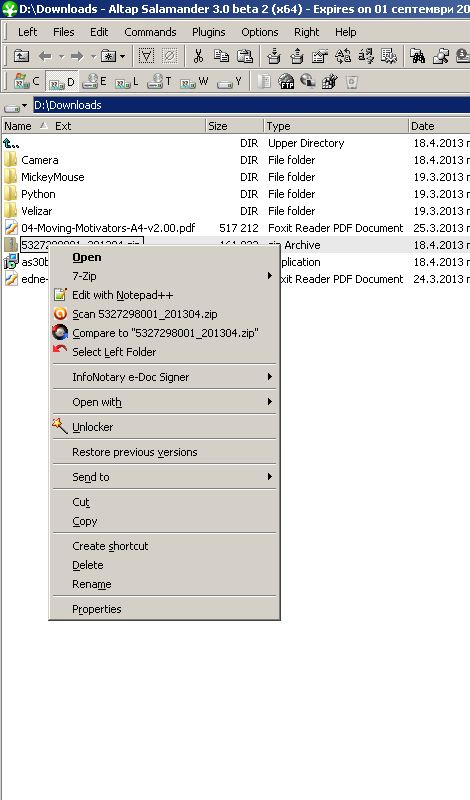
Task: Switch to network drive L
Action: 127,81
